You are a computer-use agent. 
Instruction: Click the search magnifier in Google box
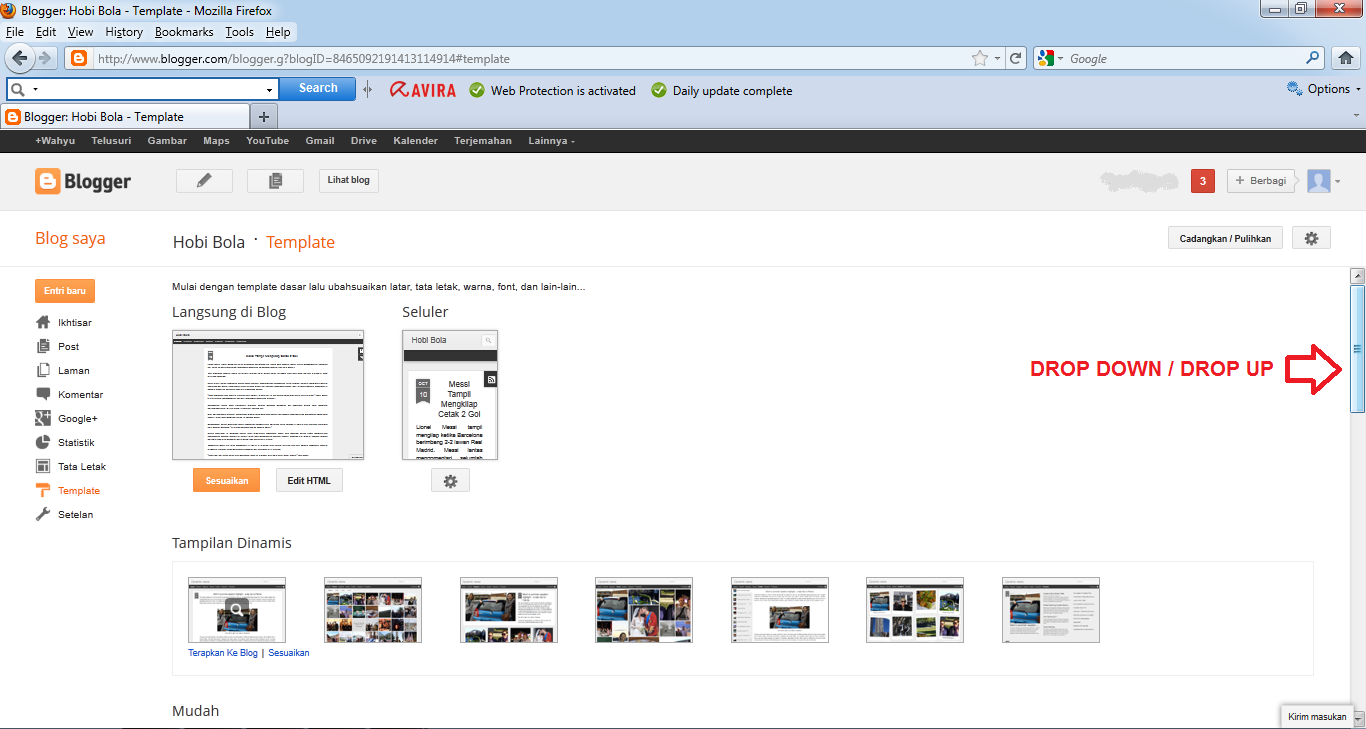pos(1314,58)
